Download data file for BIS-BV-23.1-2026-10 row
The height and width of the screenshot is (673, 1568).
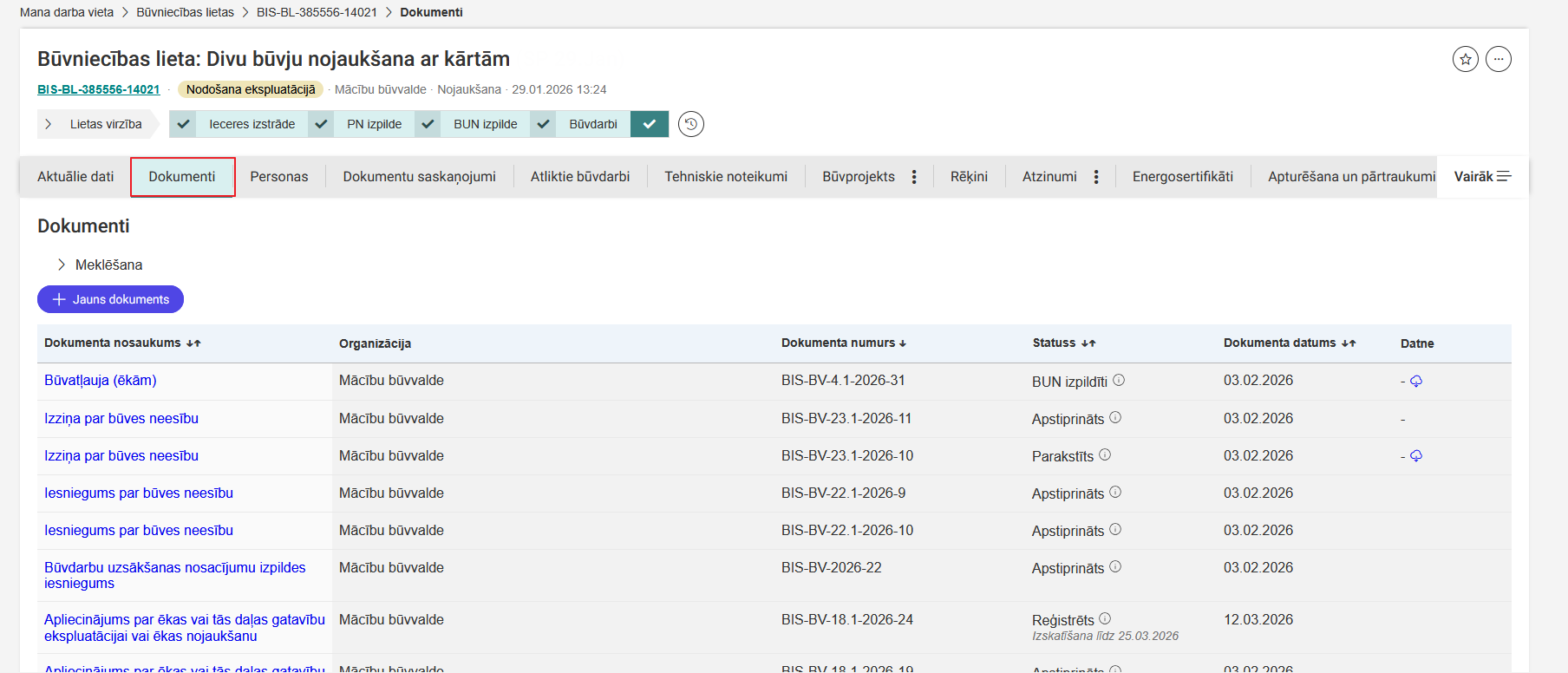tap(1416, 455)
